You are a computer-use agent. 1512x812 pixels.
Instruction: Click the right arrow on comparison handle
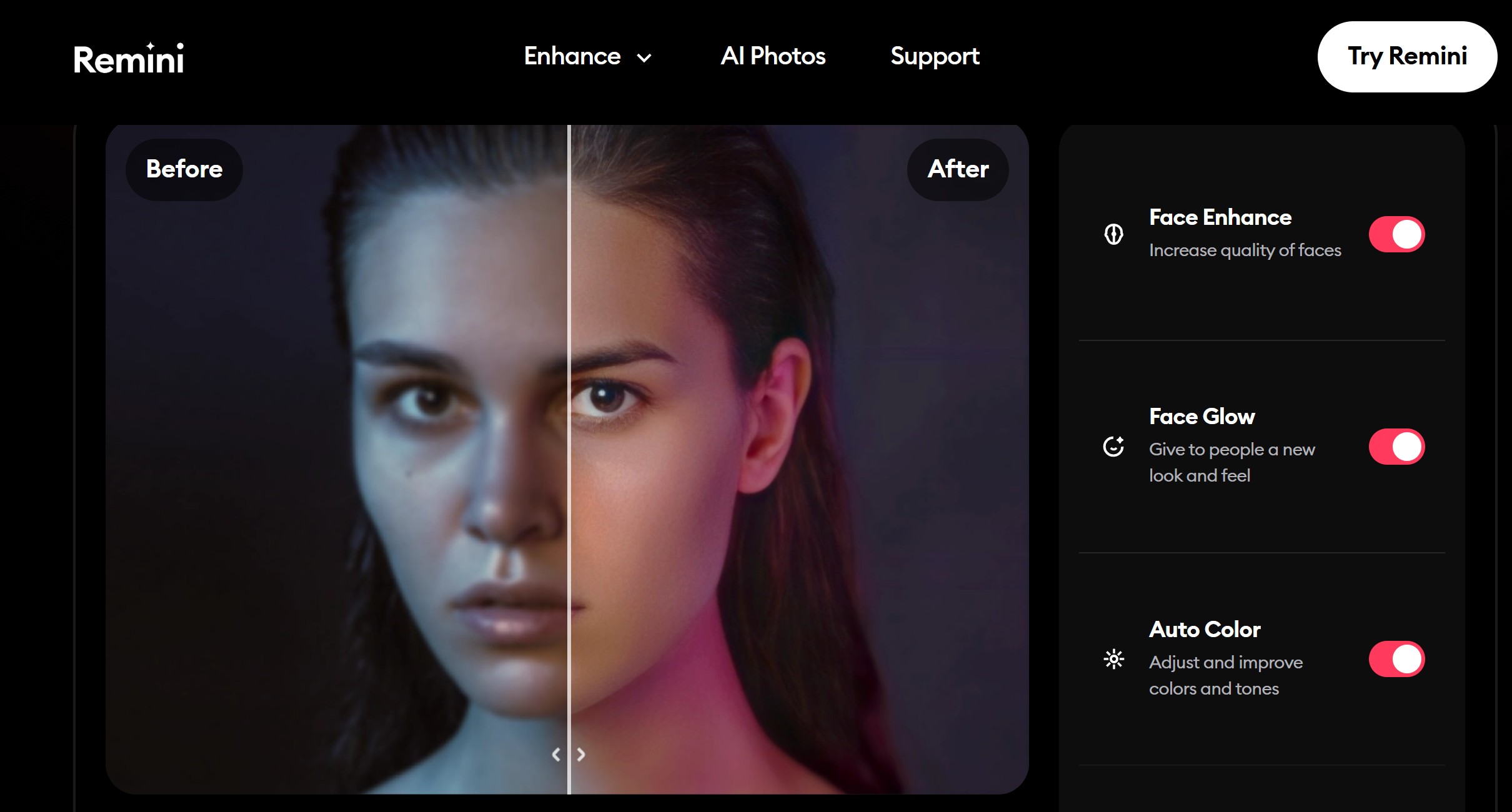pos(581,755)
